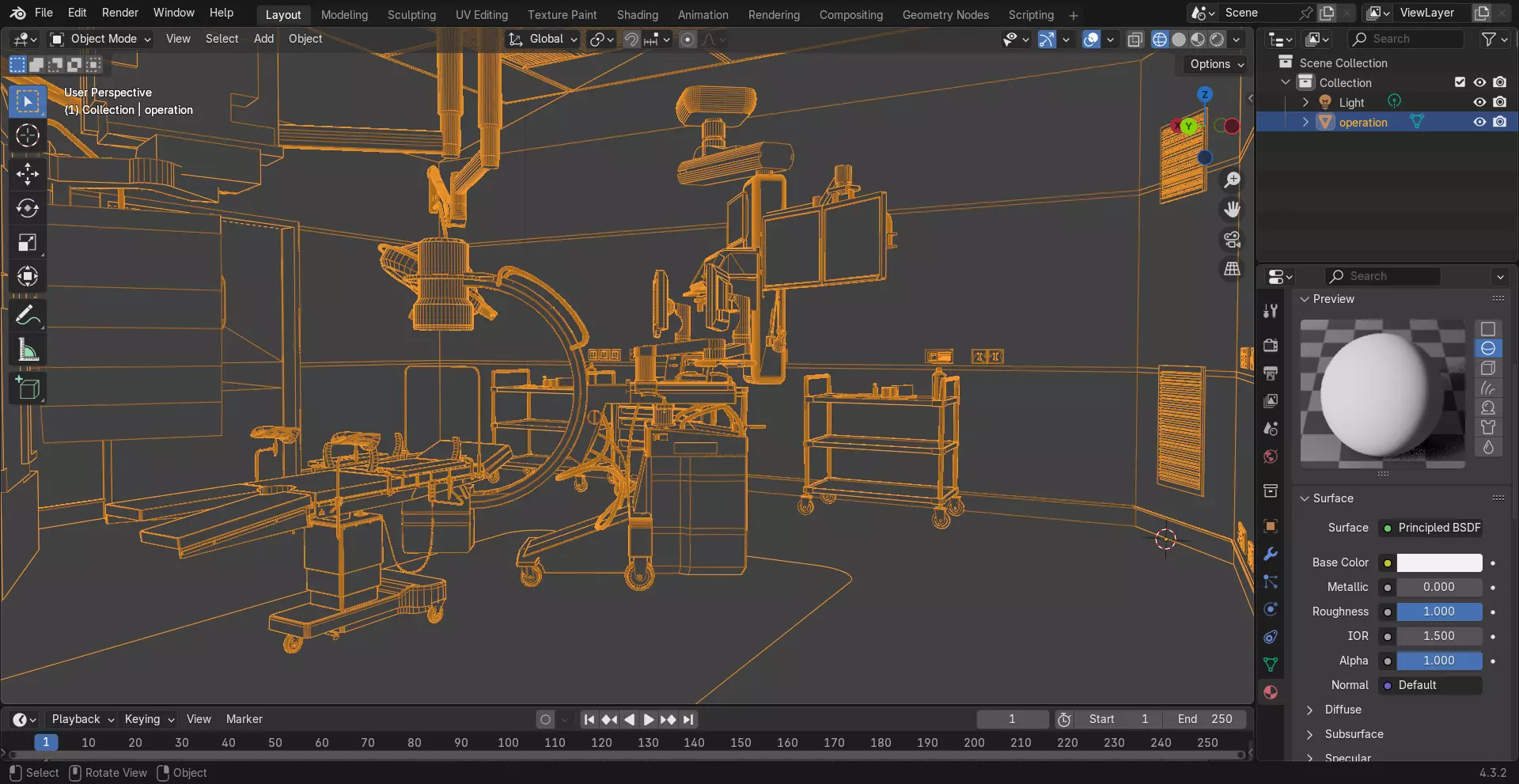This screenshot has width=1519, height=784.
Task: Select the Cursor tool in toolbar
Action: click(28, 135)
